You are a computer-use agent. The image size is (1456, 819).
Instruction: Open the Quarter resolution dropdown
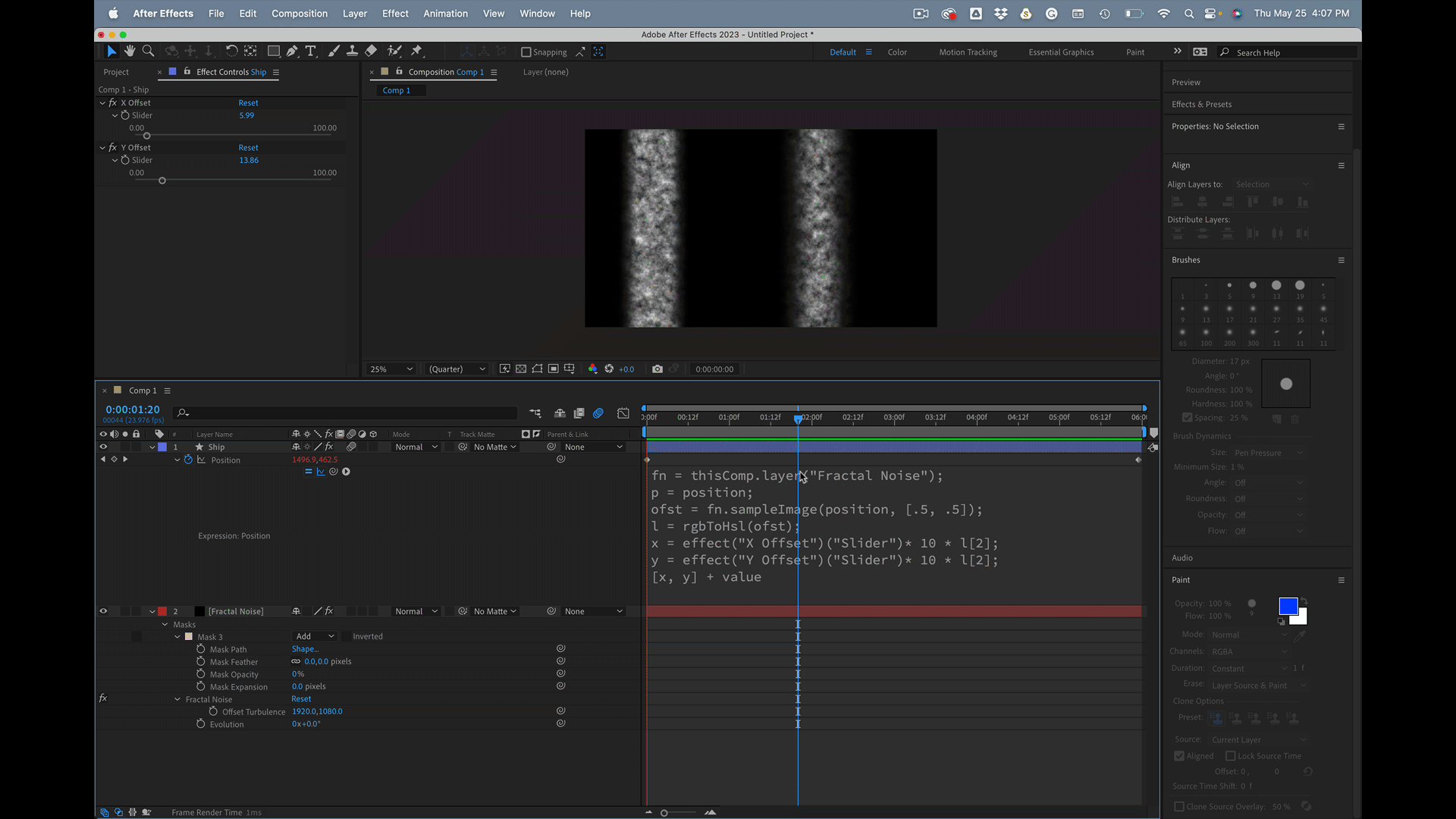pos(457,369)
